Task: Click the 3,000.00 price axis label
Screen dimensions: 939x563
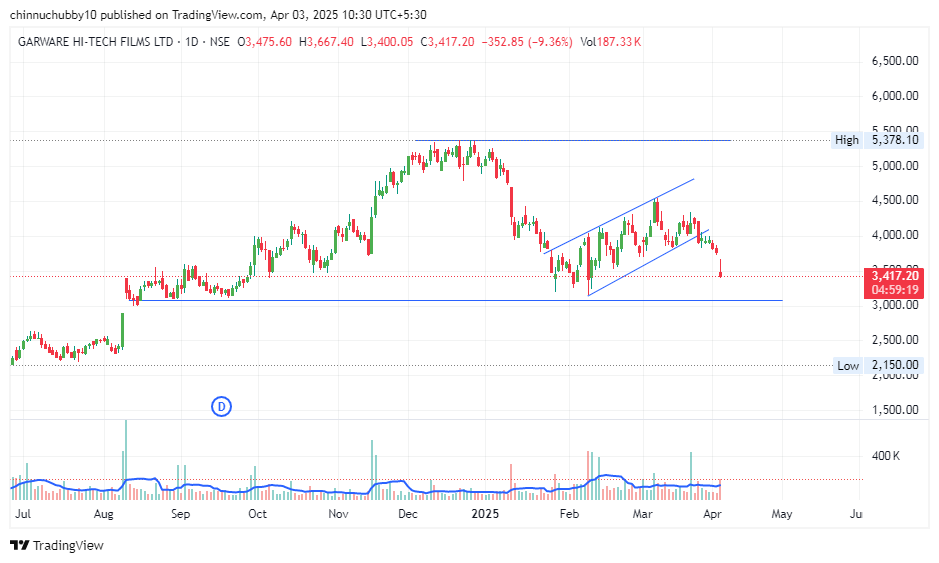Action: pos(895,305)
